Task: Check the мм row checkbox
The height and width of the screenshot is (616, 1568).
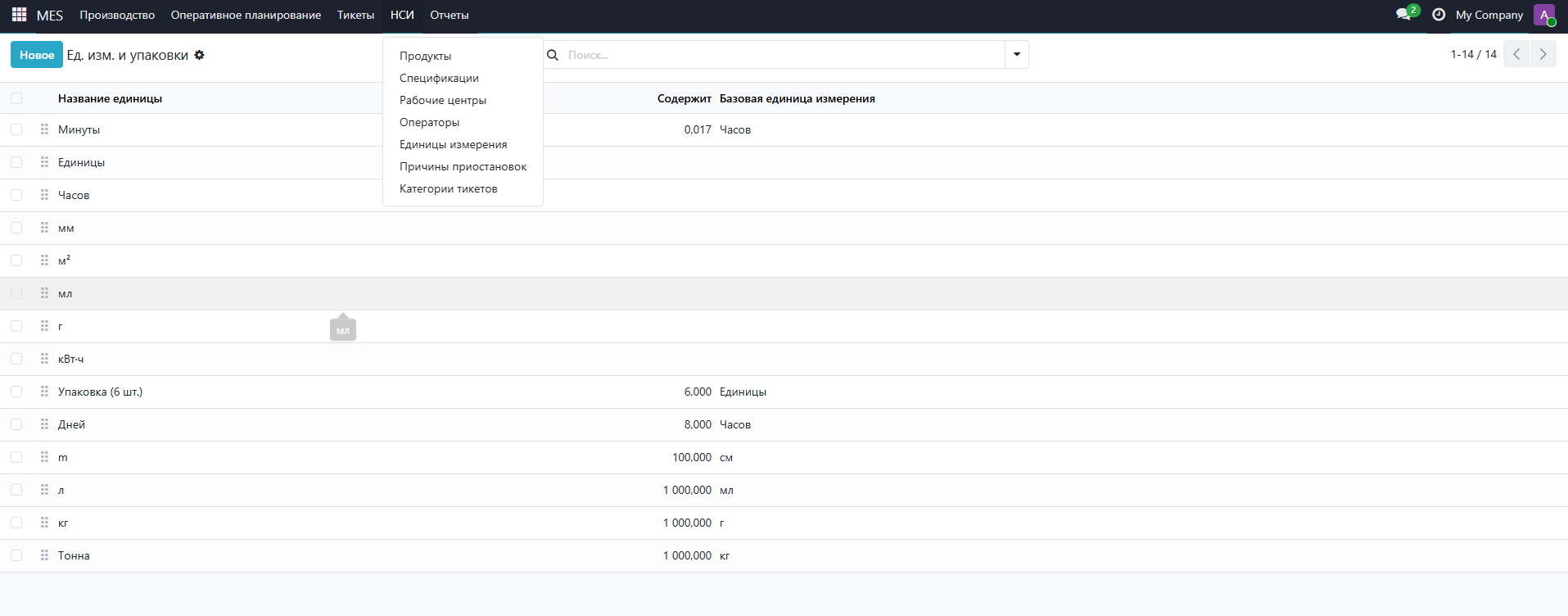Action: pyautogui.click(x=16, y=228)
